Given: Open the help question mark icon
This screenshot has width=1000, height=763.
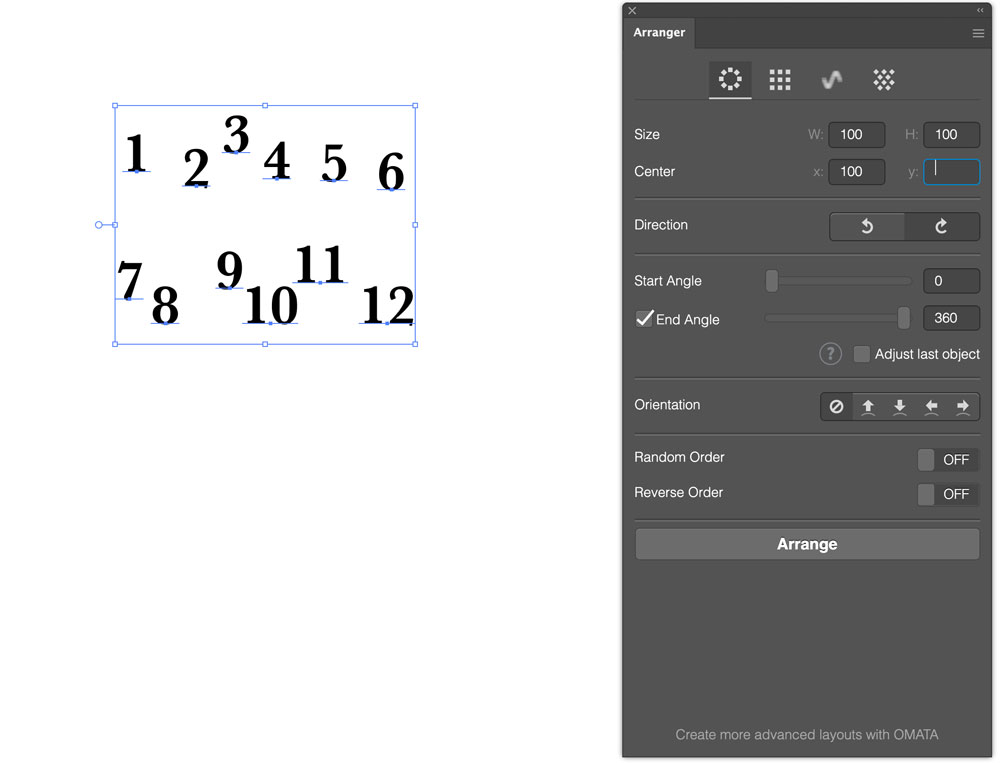Looking at the screenshot, I should (x=830, y=353).
